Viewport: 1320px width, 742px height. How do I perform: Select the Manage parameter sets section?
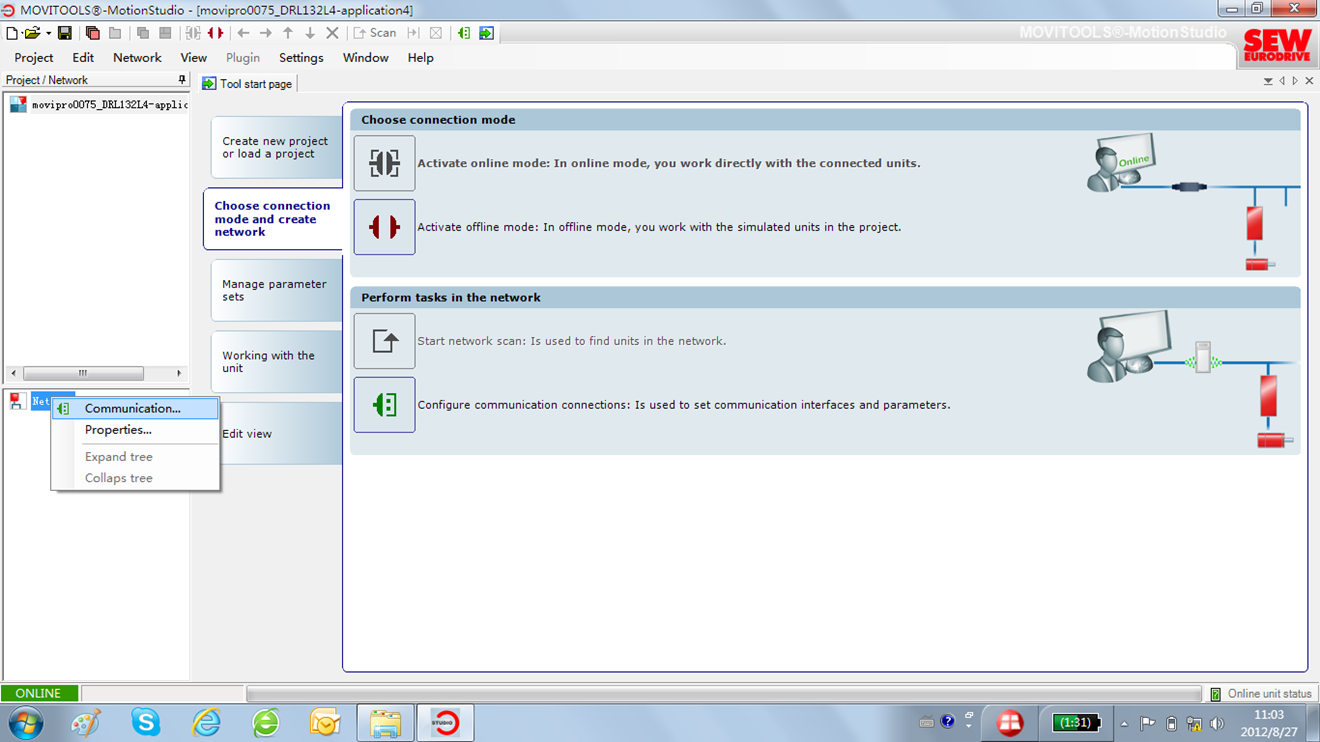274,290
